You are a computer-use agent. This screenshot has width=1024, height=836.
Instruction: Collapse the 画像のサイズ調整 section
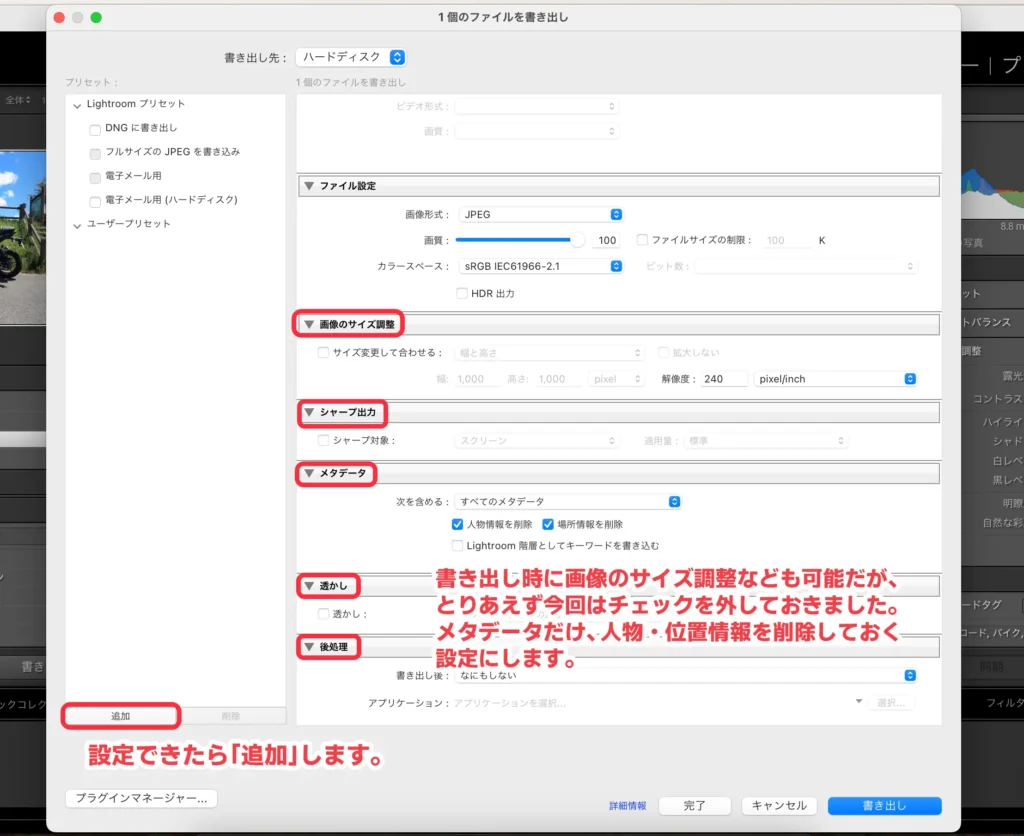[311, 323]
